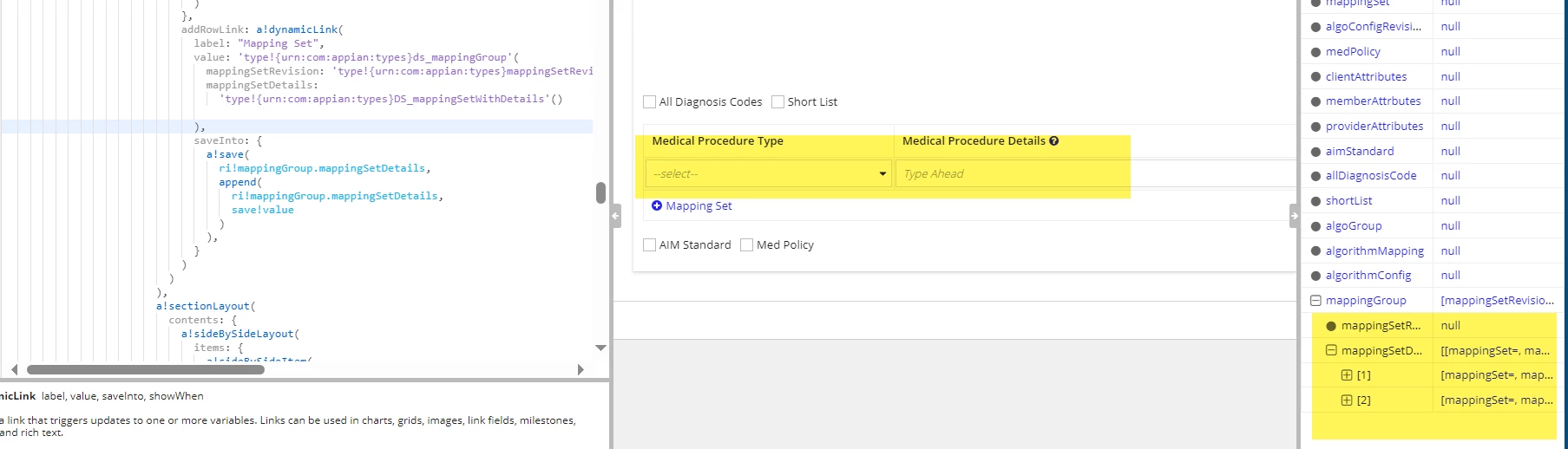Click the "Mapping Set" label string in code

tap(278, 43)
